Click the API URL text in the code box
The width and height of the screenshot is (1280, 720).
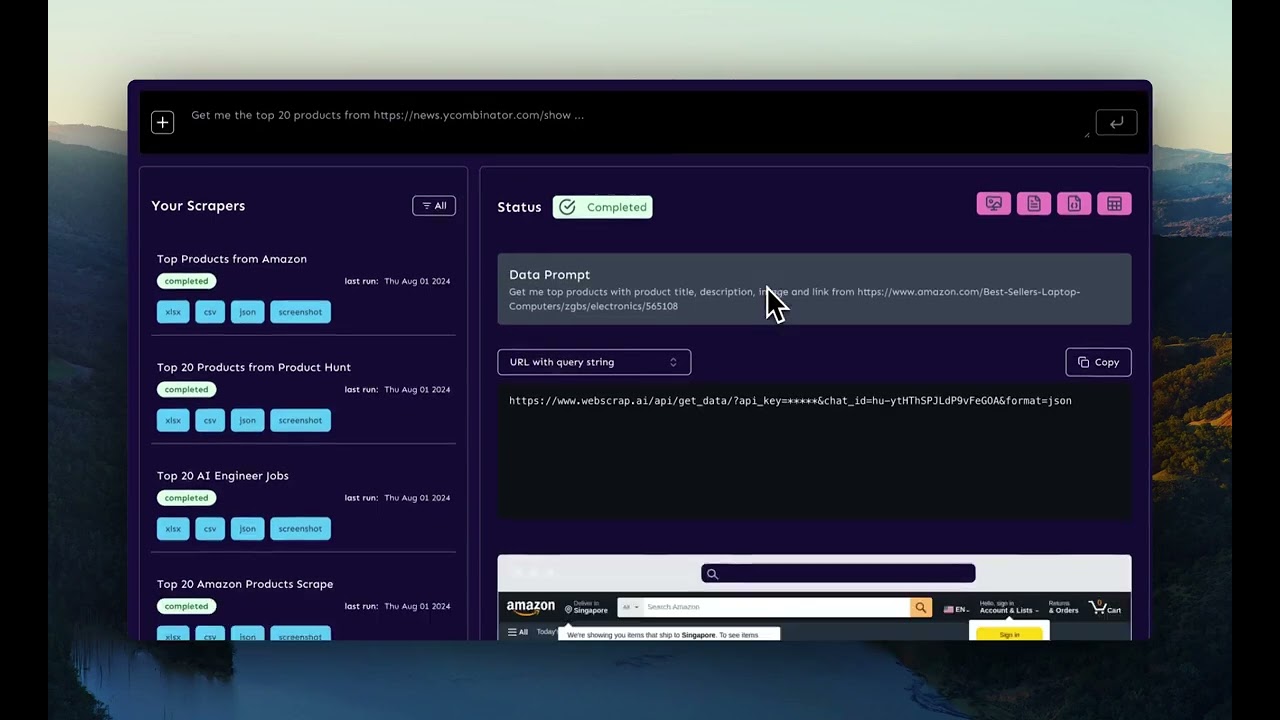[x=790, y=401]
